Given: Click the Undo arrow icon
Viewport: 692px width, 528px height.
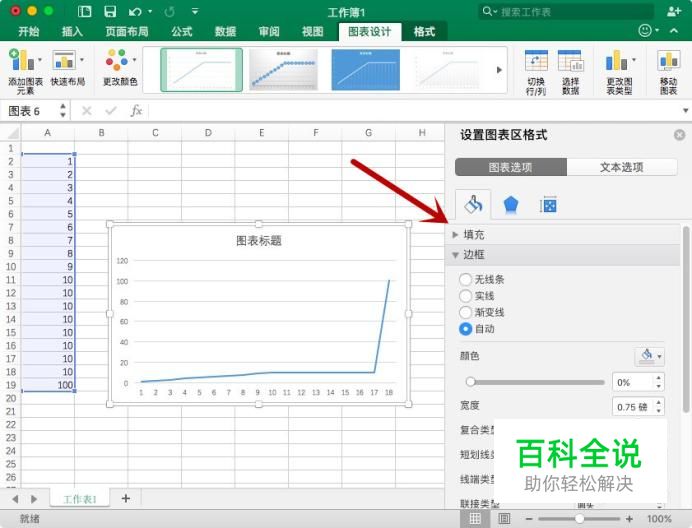Looking at the screenshot, I should tap(135, 11).
